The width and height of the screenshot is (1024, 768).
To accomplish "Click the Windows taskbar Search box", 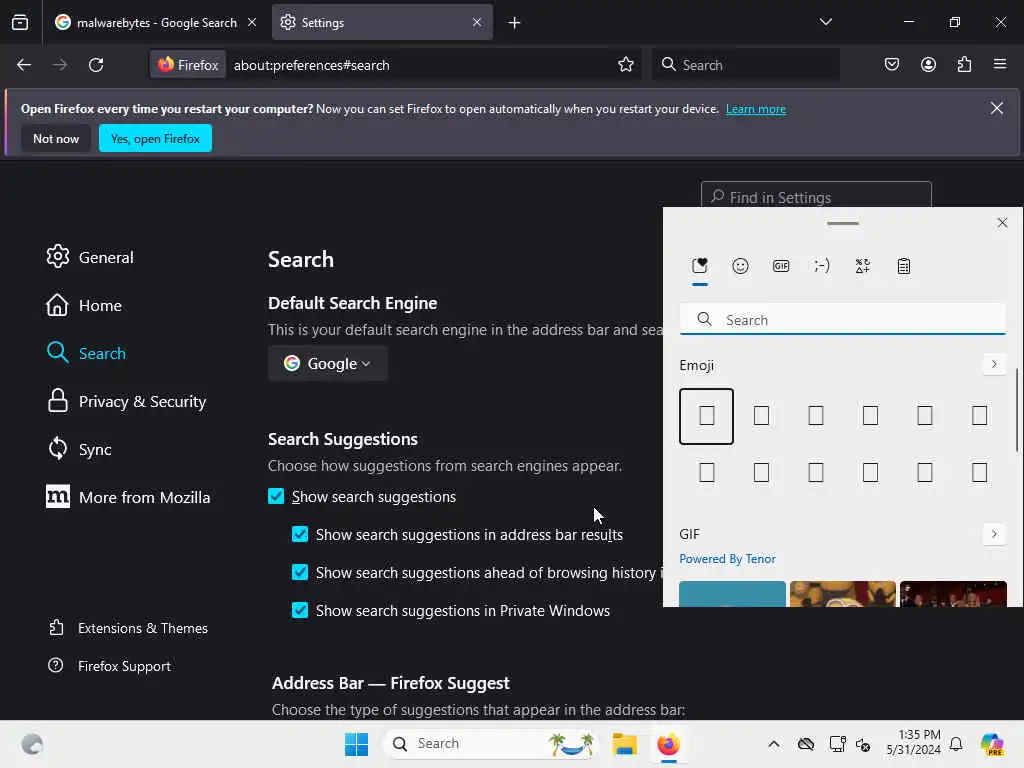I will click(x=492, y=744).
